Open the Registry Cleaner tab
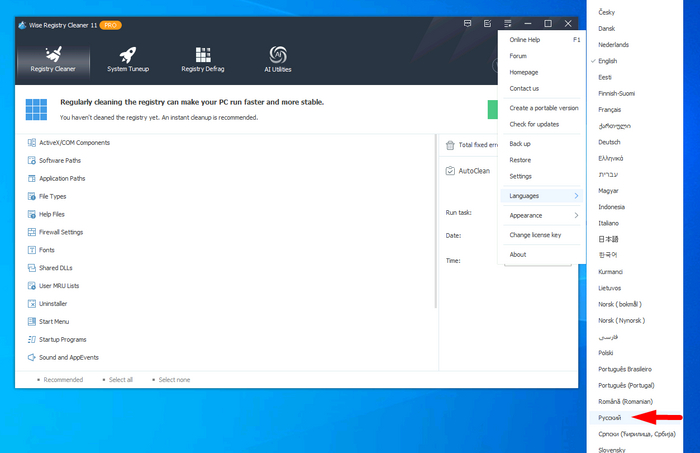The width and height of the screenshot is (700, 453). coord(53,60)
